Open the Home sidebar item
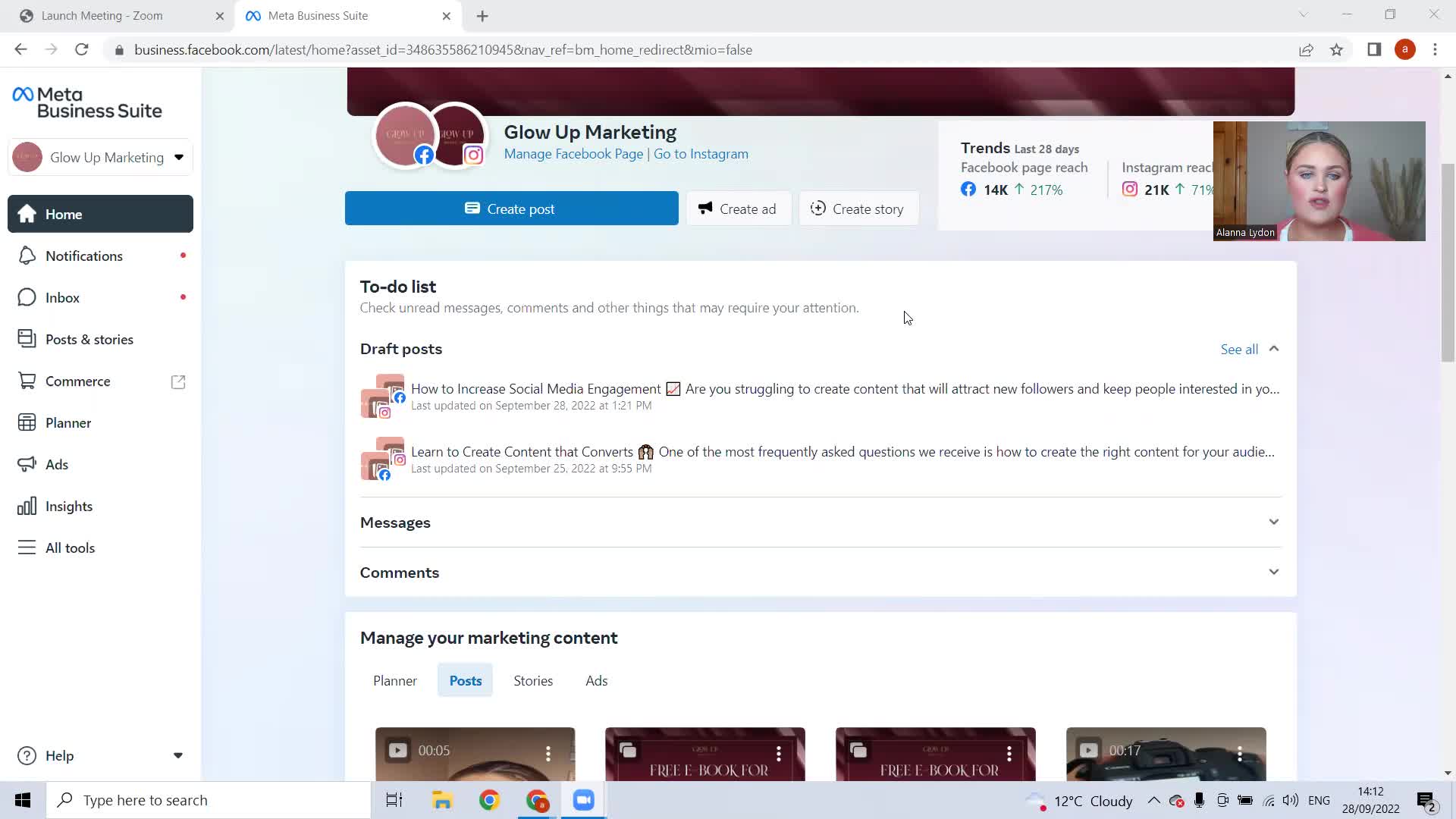The height and width of the screenshot is (819, 1456). click(100, 214)
